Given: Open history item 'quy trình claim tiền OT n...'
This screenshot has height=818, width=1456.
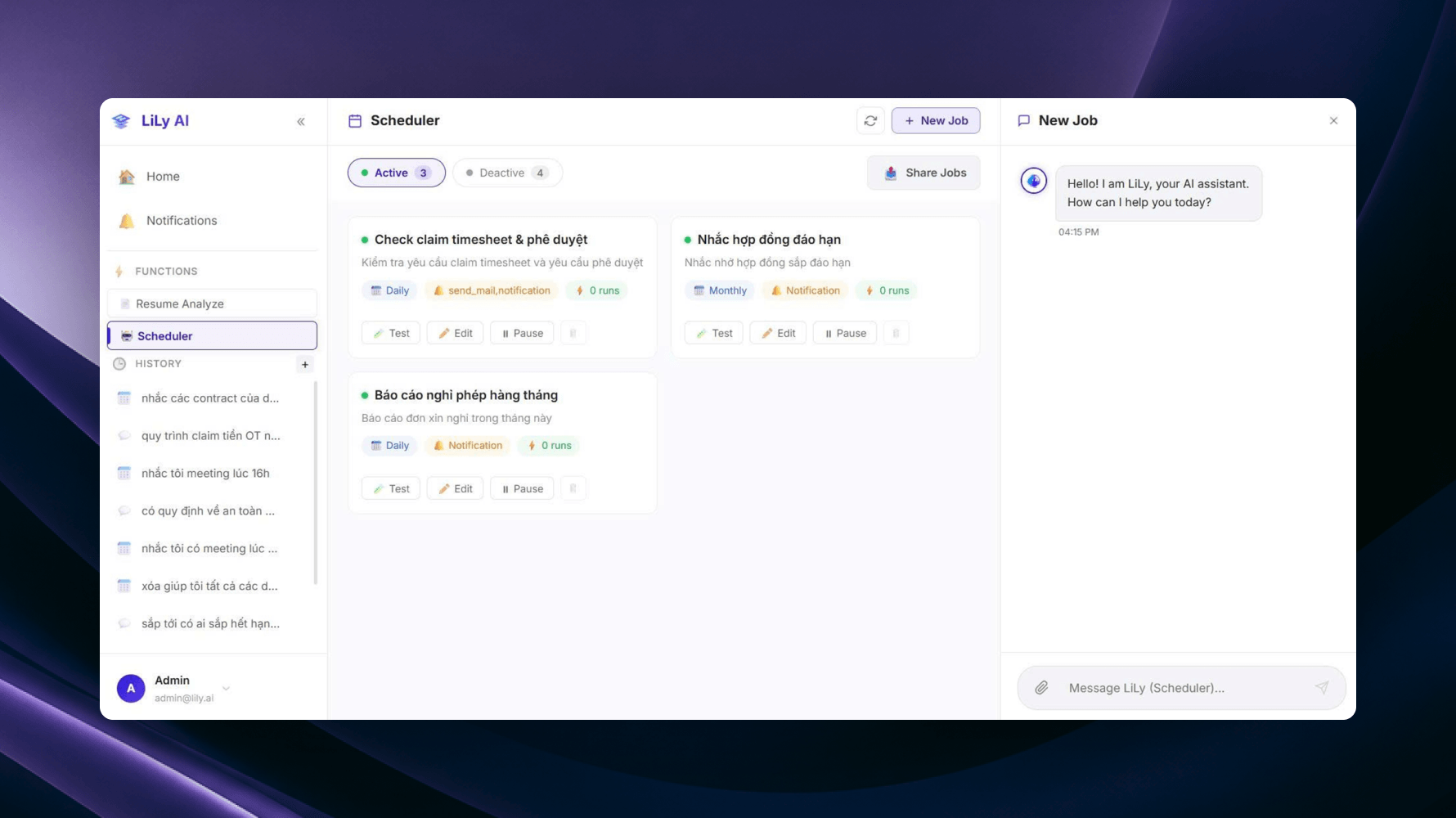Looking at the screenshot, I should 210,436.
